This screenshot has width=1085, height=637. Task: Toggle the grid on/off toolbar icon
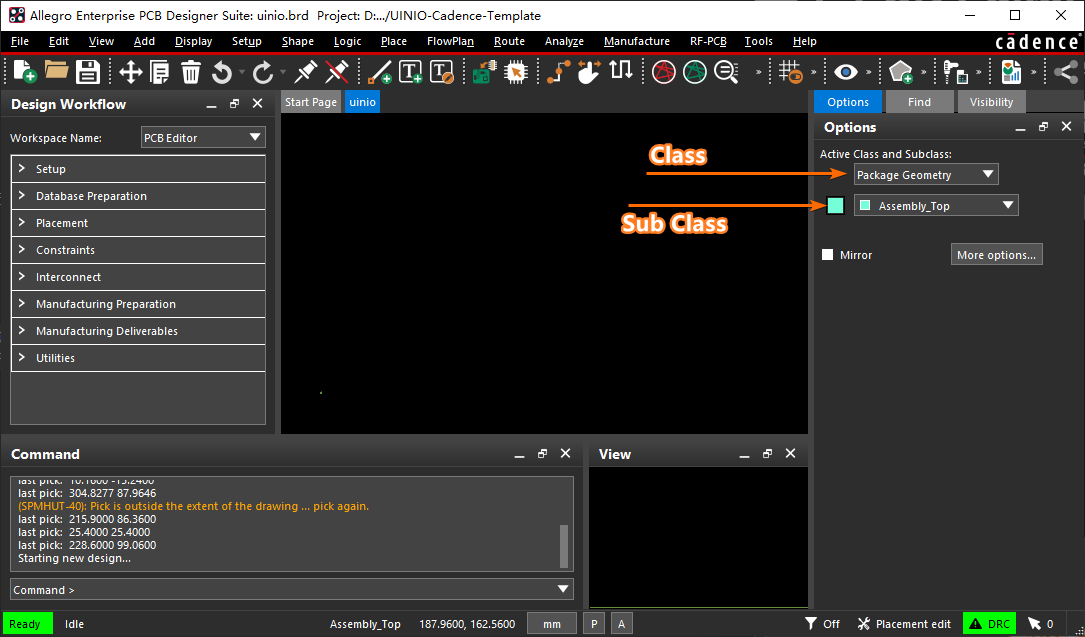click(790, 72)
